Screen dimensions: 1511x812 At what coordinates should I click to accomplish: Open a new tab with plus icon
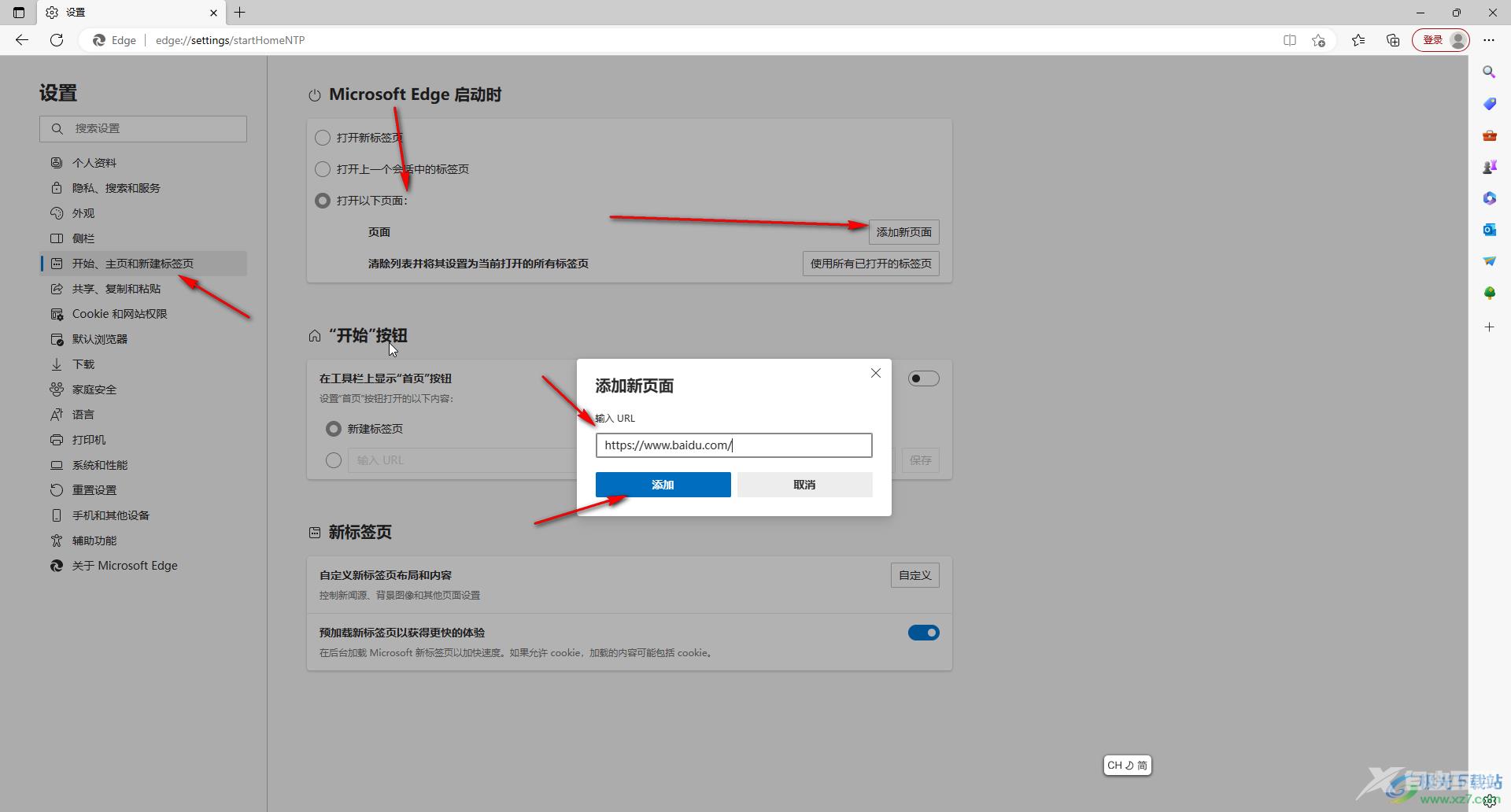coord(240,13)
